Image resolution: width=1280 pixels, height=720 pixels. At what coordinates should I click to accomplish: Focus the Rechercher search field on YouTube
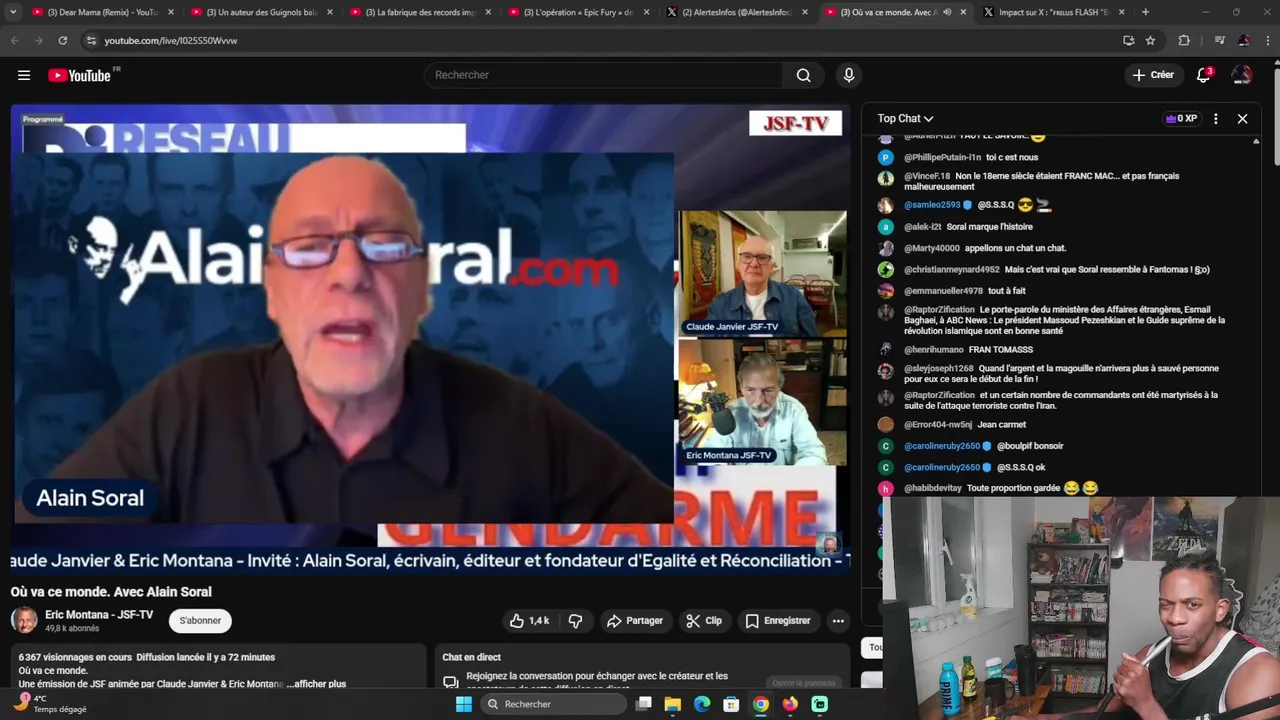coord(604,75)
